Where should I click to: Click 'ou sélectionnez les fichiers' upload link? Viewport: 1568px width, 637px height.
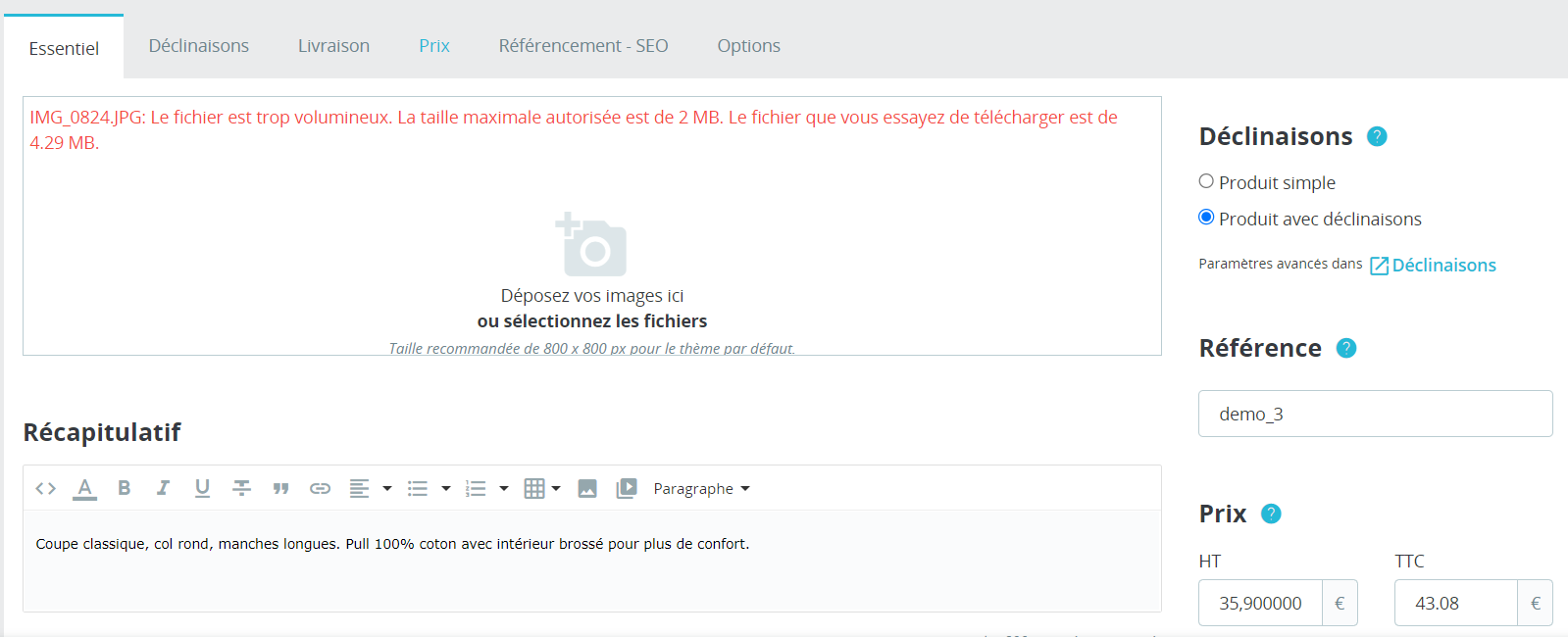tap(592, 321)
